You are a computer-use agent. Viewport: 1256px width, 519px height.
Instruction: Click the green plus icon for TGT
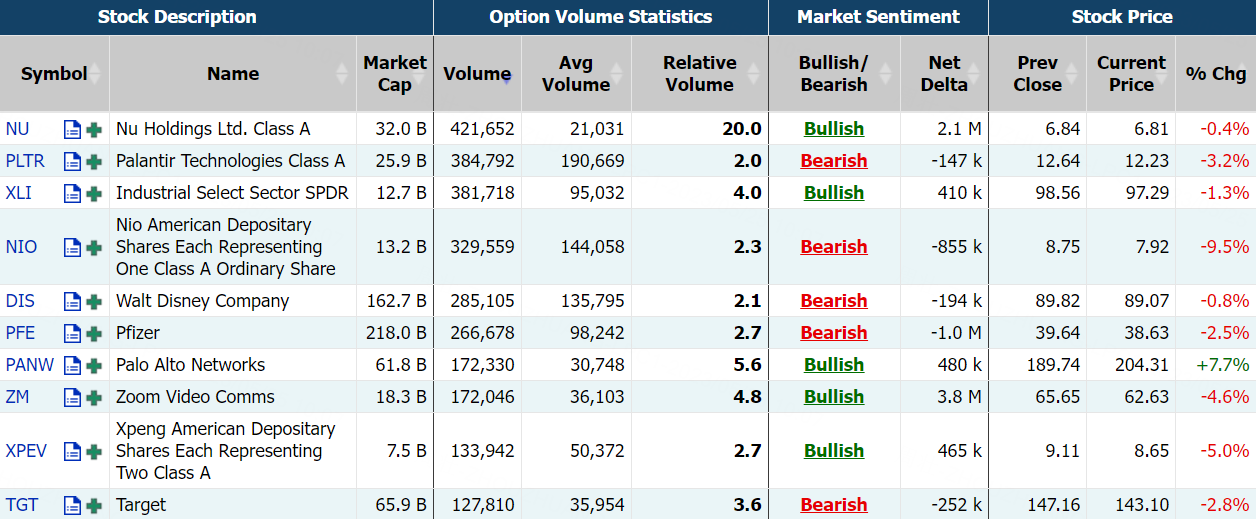(94, 505)
